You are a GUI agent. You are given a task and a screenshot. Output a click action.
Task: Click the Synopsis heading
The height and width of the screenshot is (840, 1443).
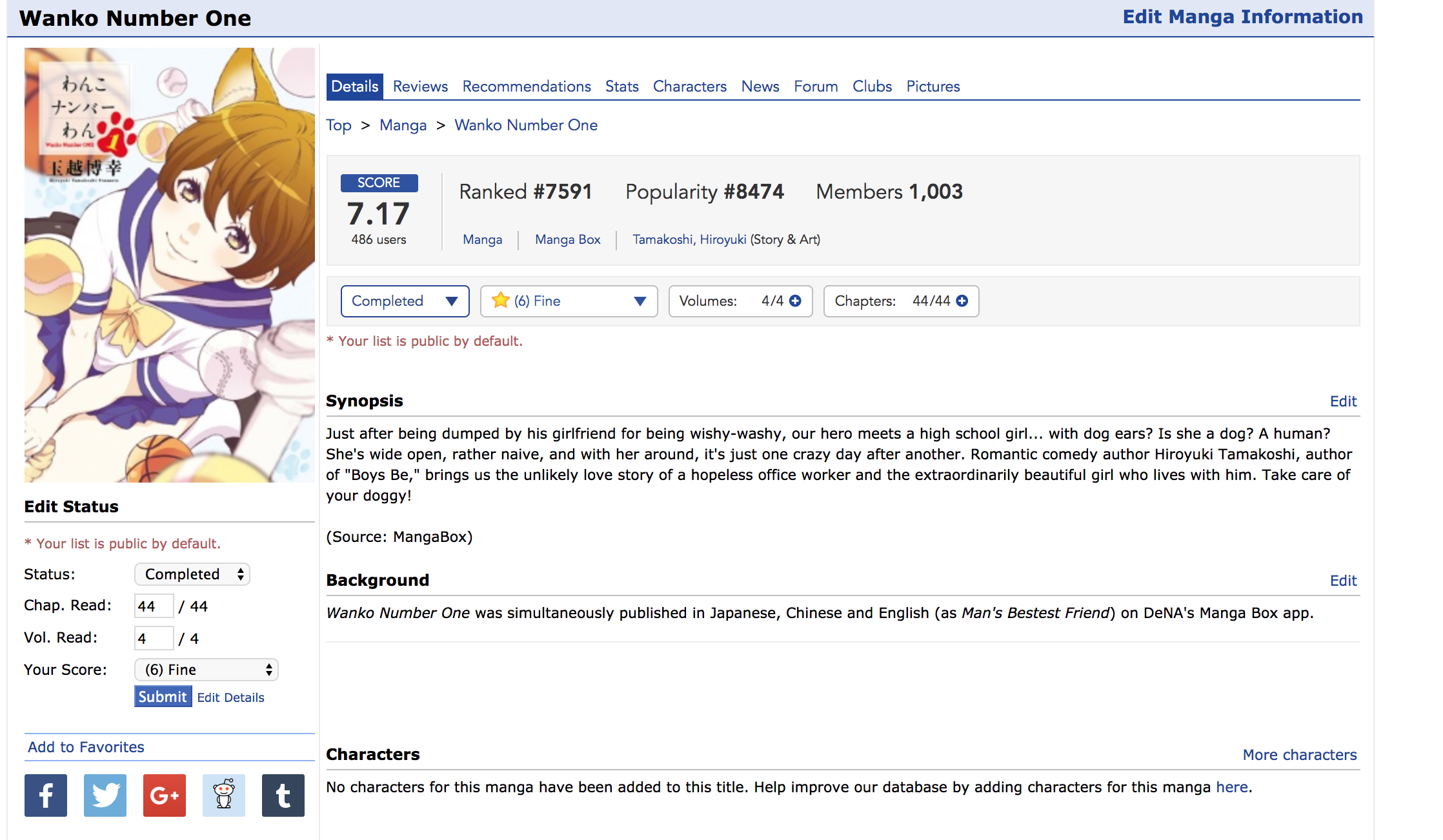pos(365,401)
